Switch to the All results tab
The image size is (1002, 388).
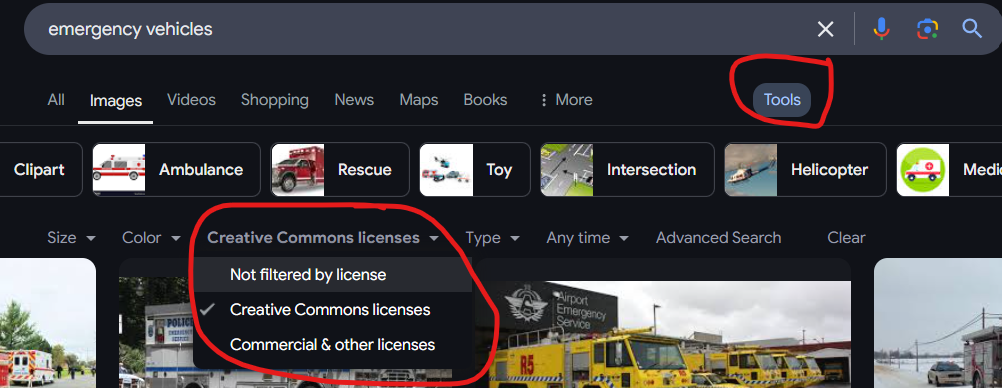tap(56, 100)
